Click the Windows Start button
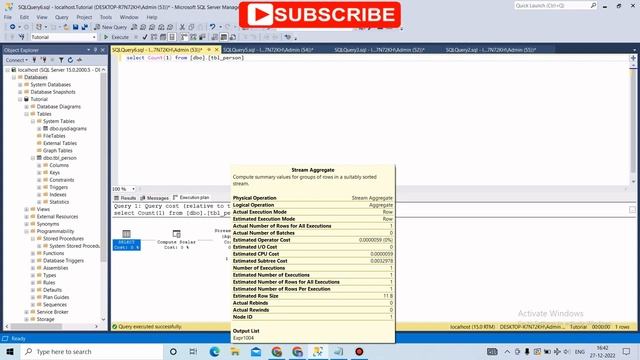The width and height of the screenshot is (640, 360). [x=10, y=351]
